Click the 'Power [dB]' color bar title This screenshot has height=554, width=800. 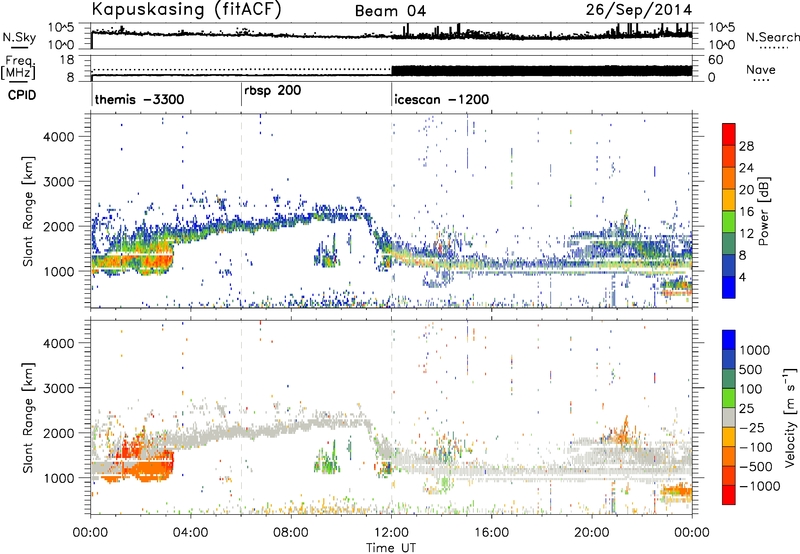[763, 211]
